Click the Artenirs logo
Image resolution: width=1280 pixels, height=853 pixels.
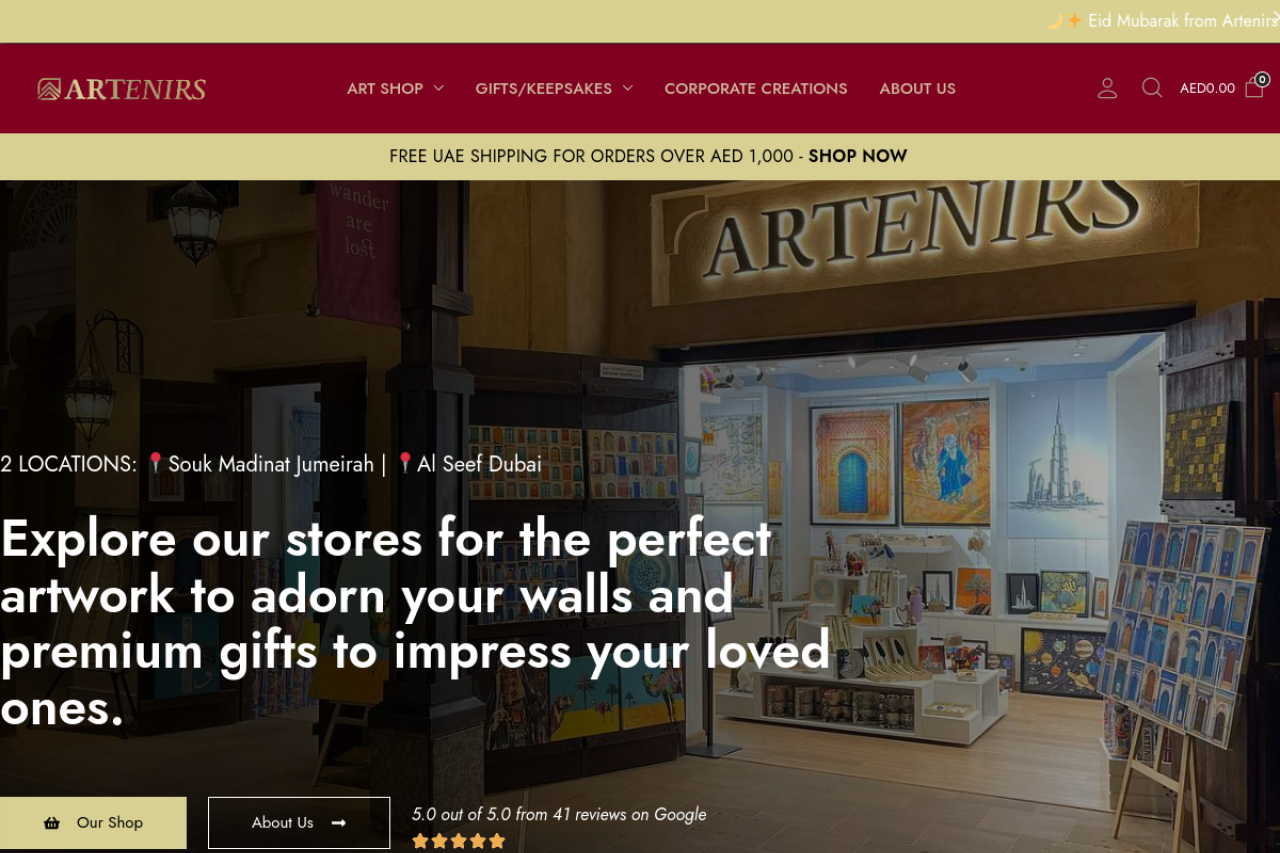tap(122, 89)
